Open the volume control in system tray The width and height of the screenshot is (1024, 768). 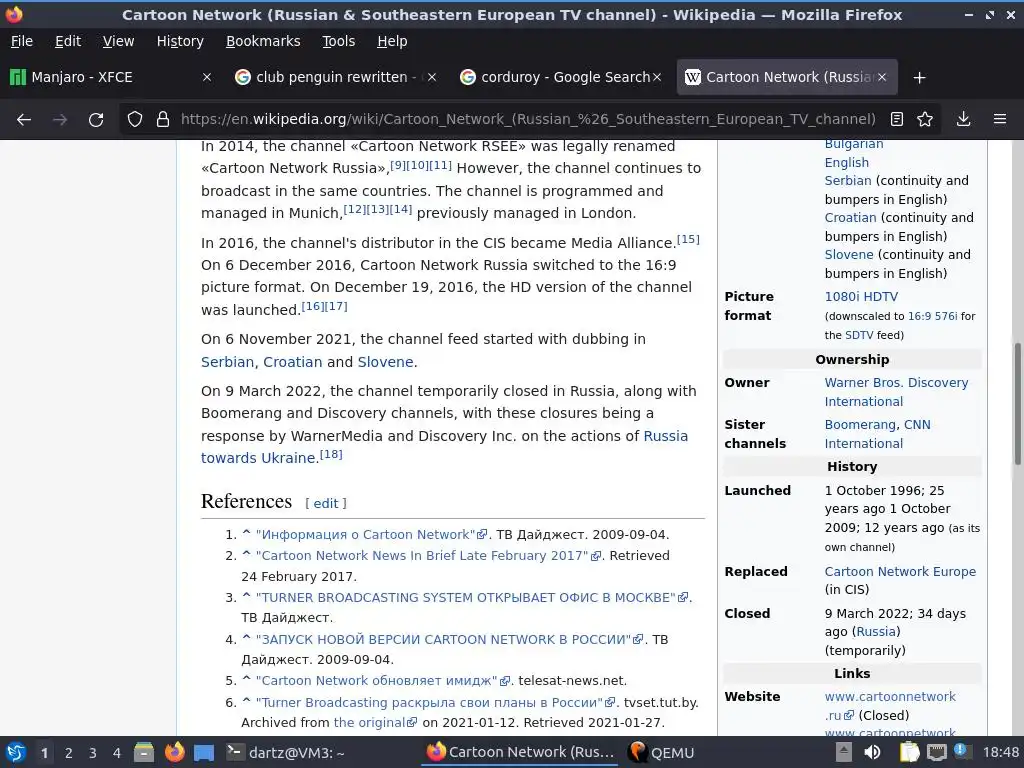pyautogui.click(x=872, y=752)
